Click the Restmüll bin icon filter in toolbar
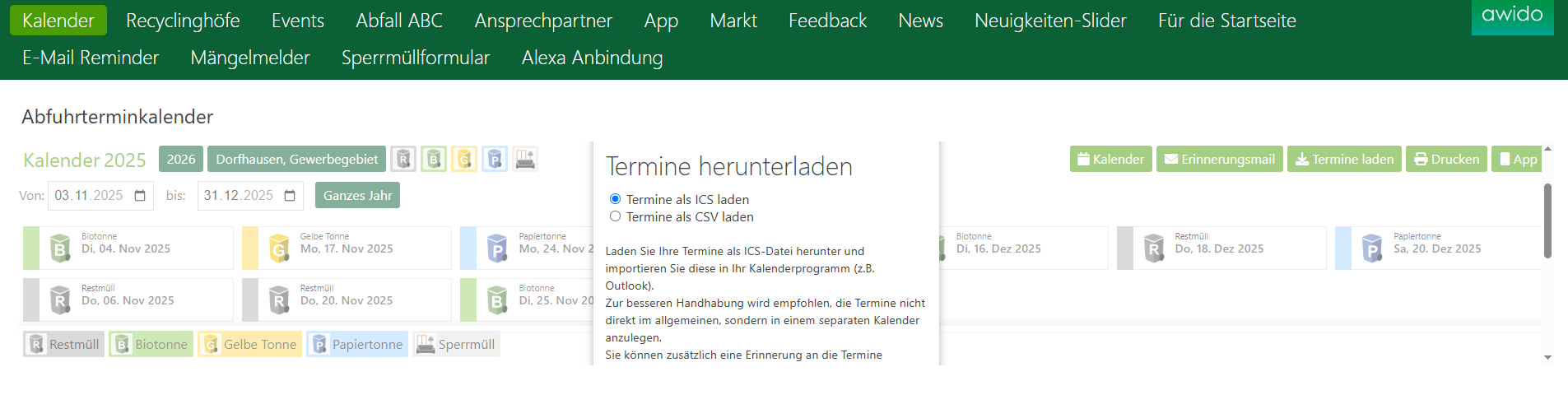 coord(402,159)
